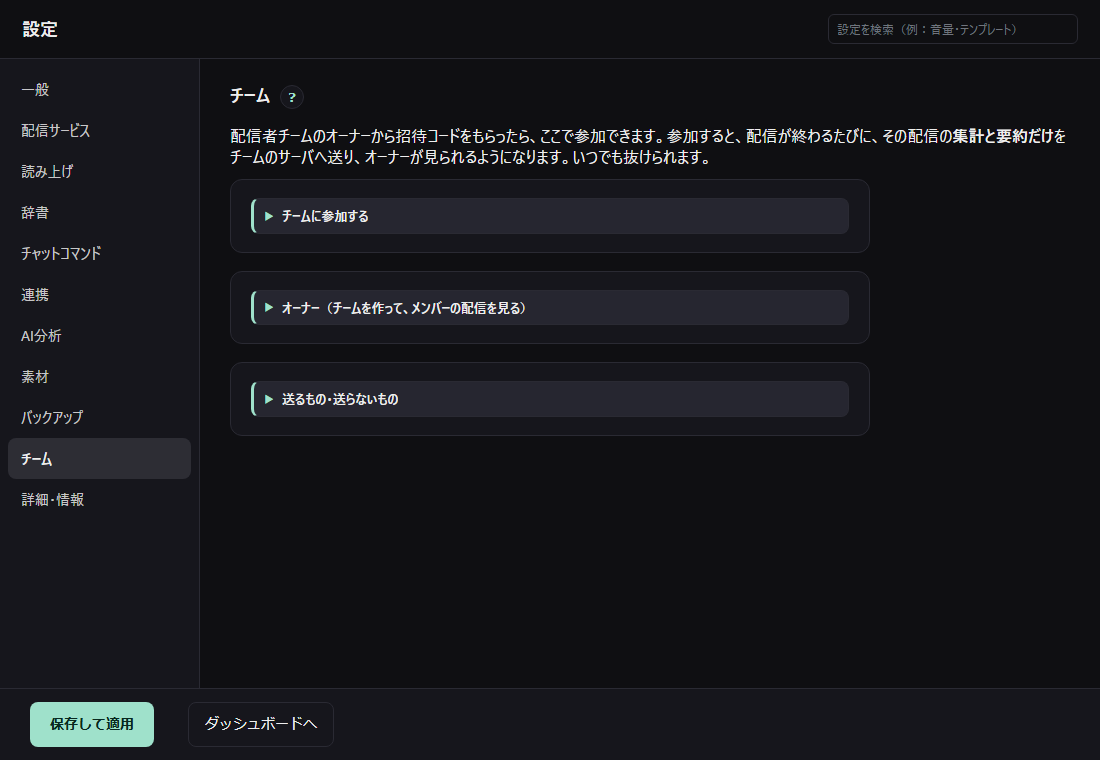This screenshot has width=1100, height=760.
Task: Select the active チーム sidebar item
Action: point(99,459)
